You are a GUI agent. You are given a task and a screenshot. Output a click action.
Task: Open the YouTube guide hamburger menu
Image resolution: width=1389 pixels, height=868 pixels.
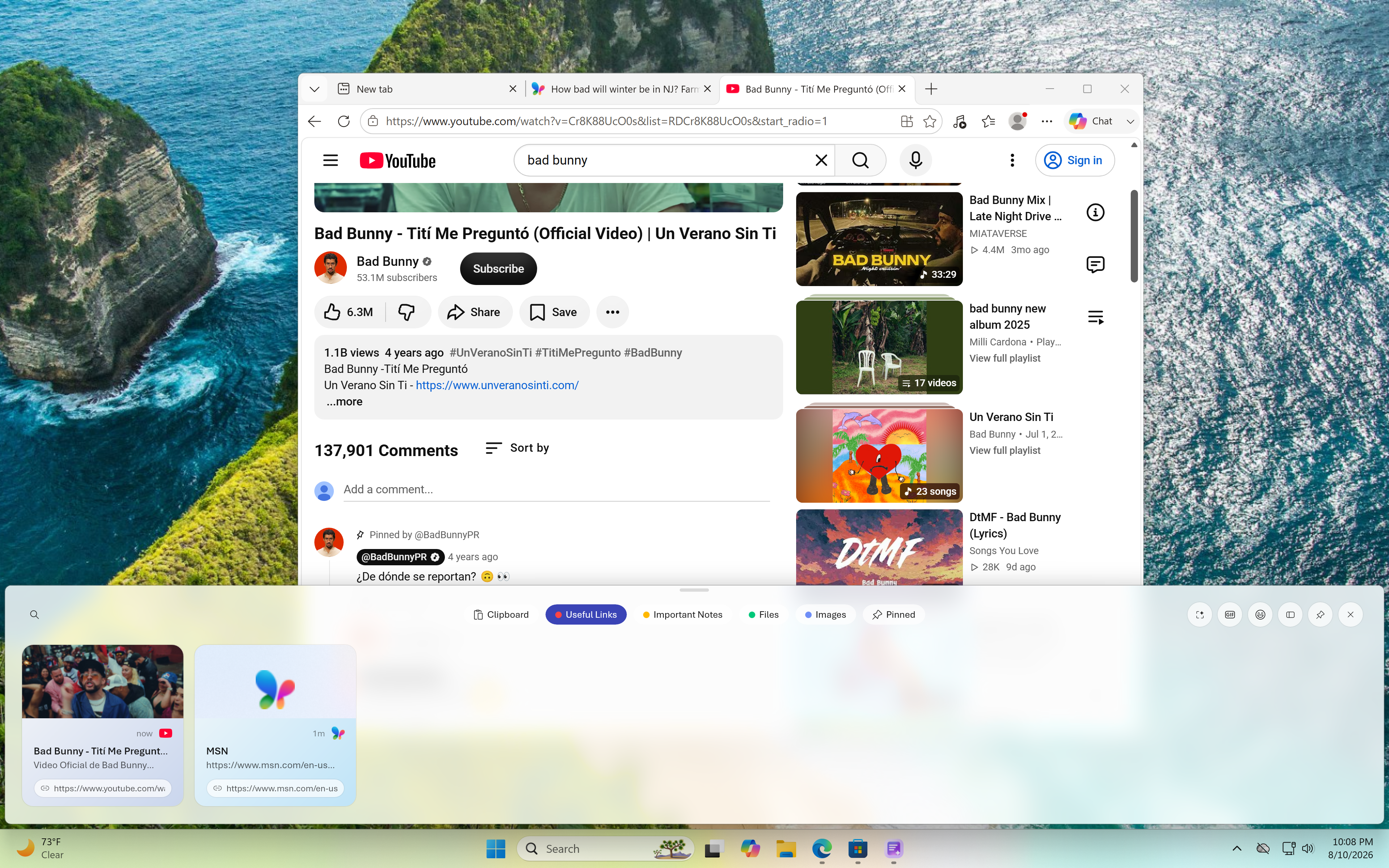[331, 160]
